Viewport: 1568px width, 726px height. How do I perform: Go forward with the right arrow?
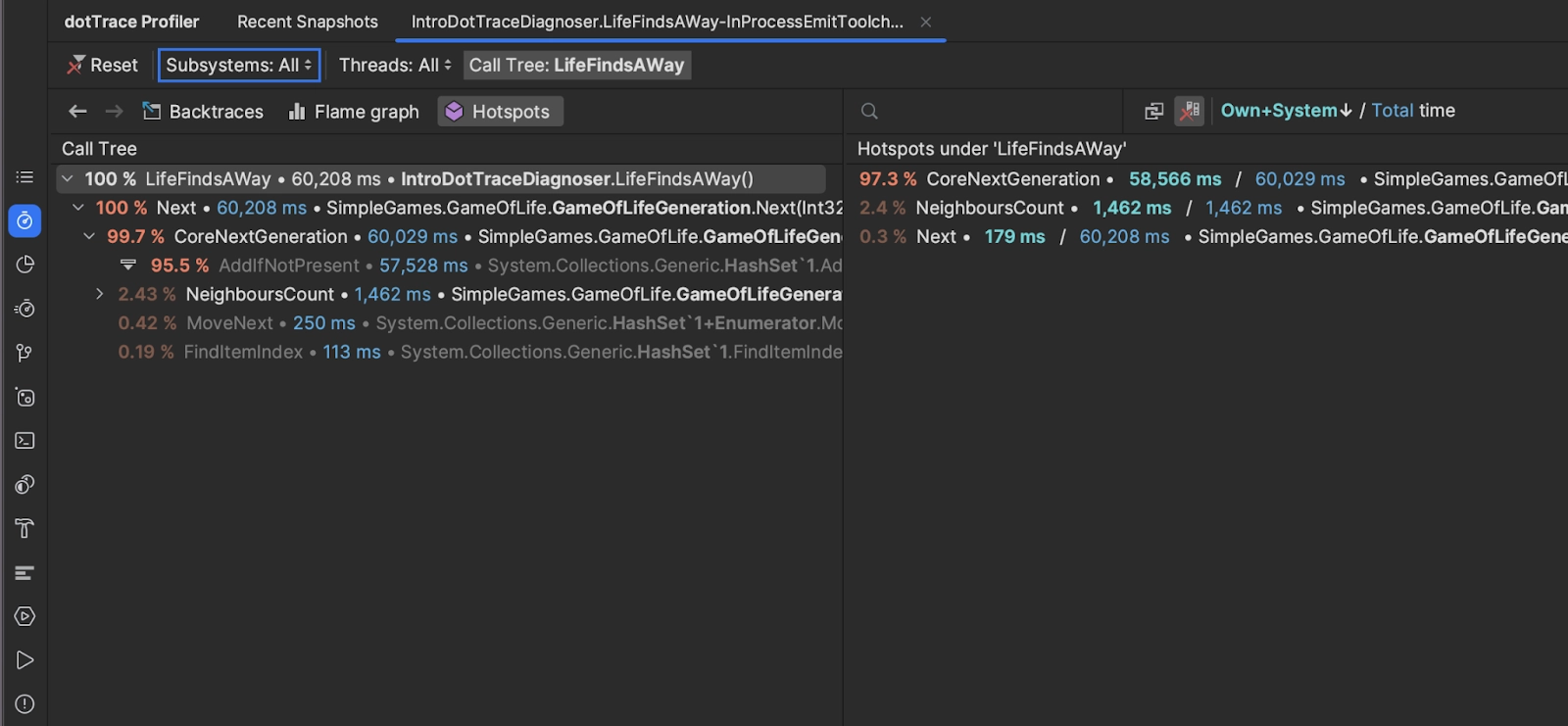coord(115,112)
